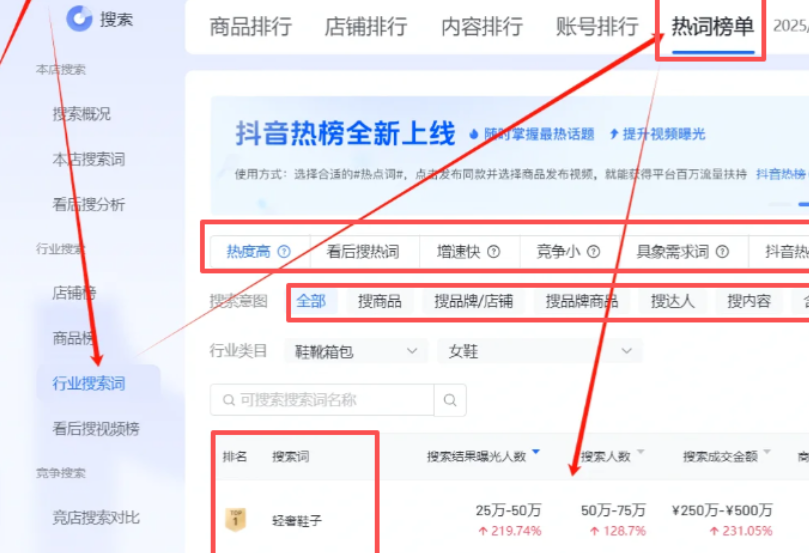Open 看后搜分析 in sidebar

[x=89, y=204]
